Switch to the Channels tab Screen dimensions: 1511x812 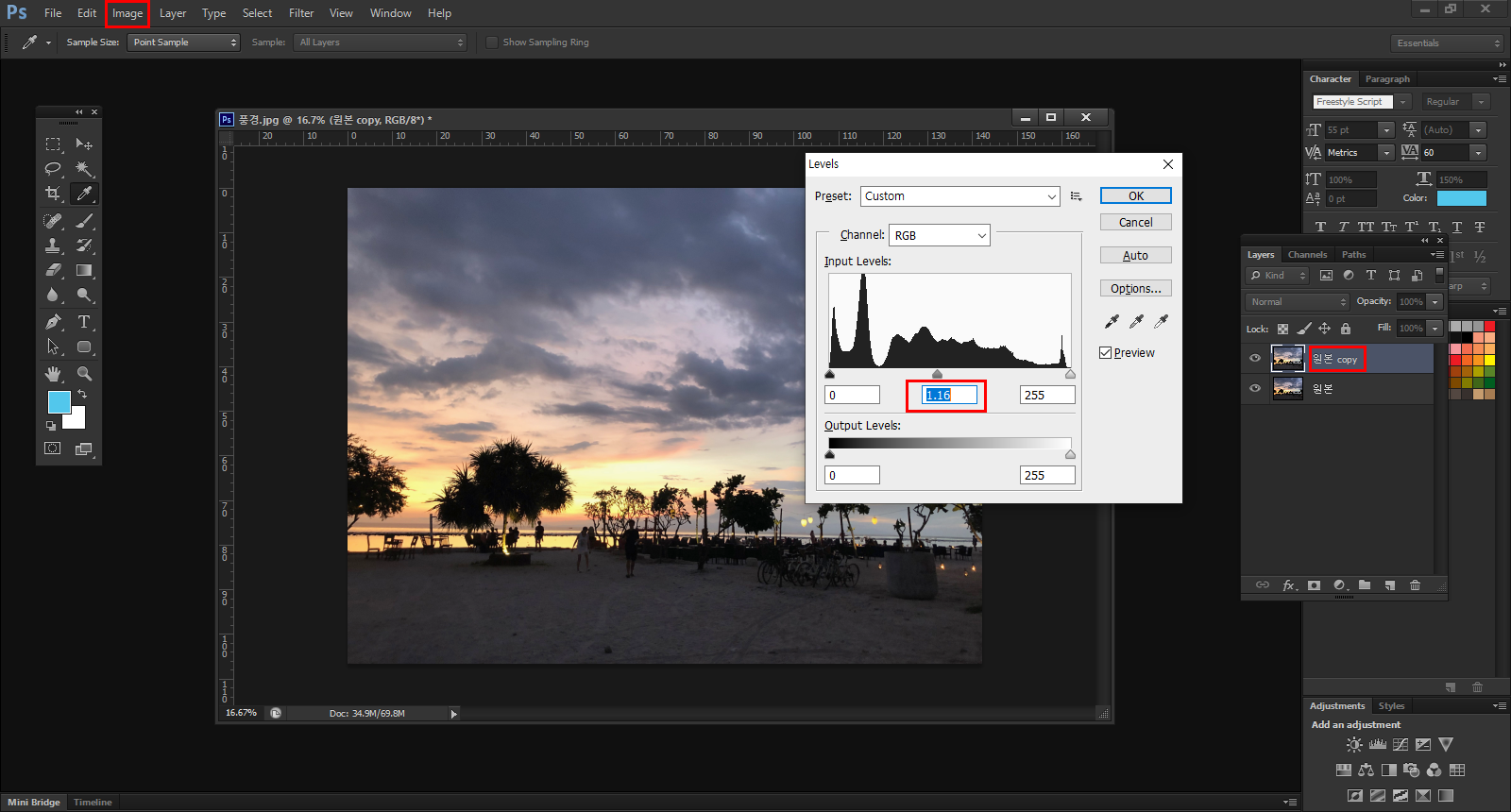pos(1307,255)
